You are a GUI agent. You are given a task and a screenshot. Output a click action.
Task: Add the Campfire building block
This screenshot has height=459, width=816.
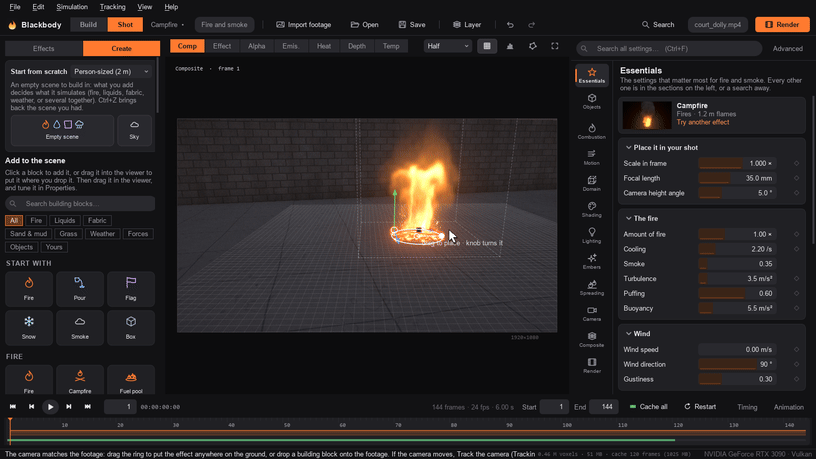click(x=80, y=381)
